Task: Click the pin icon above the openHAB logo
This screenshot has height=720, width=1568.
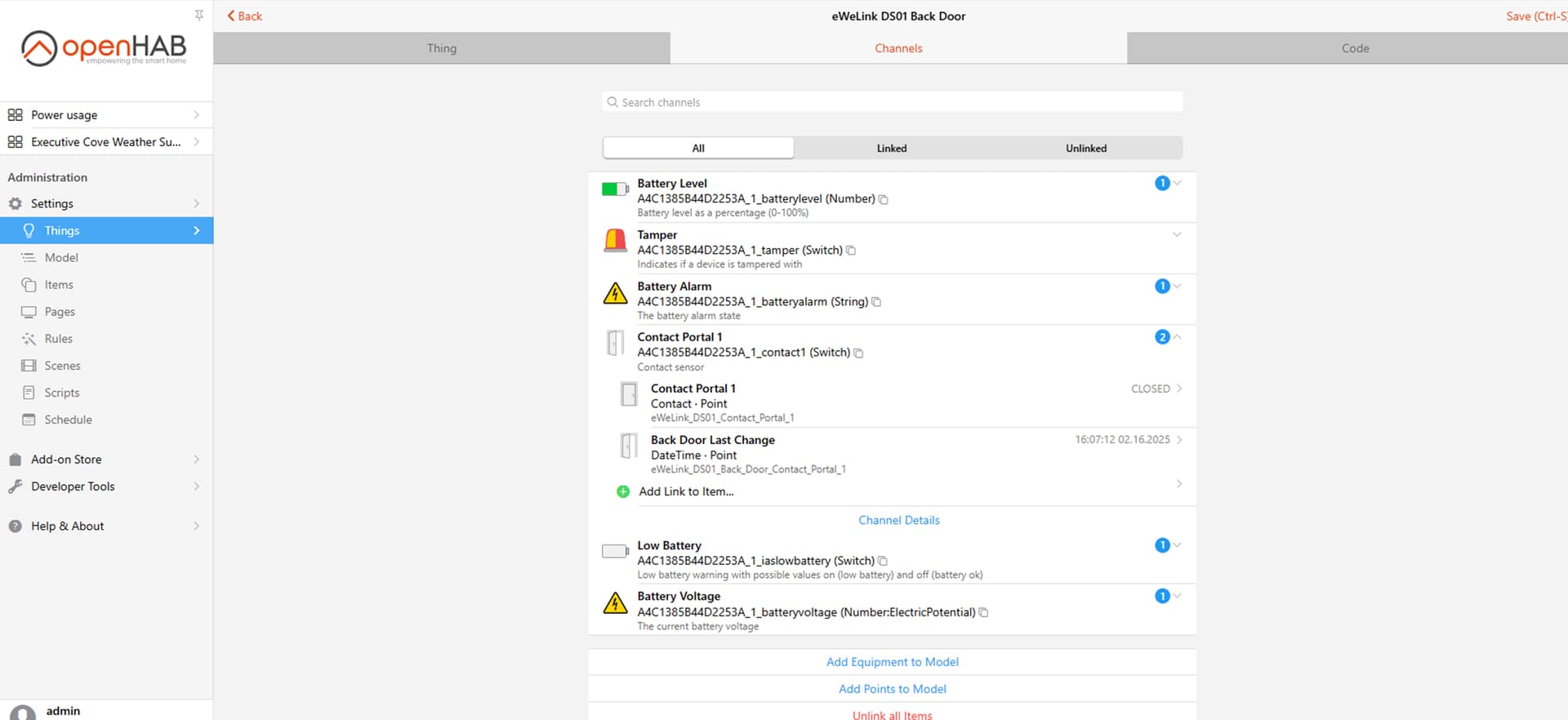Action: 198,15
